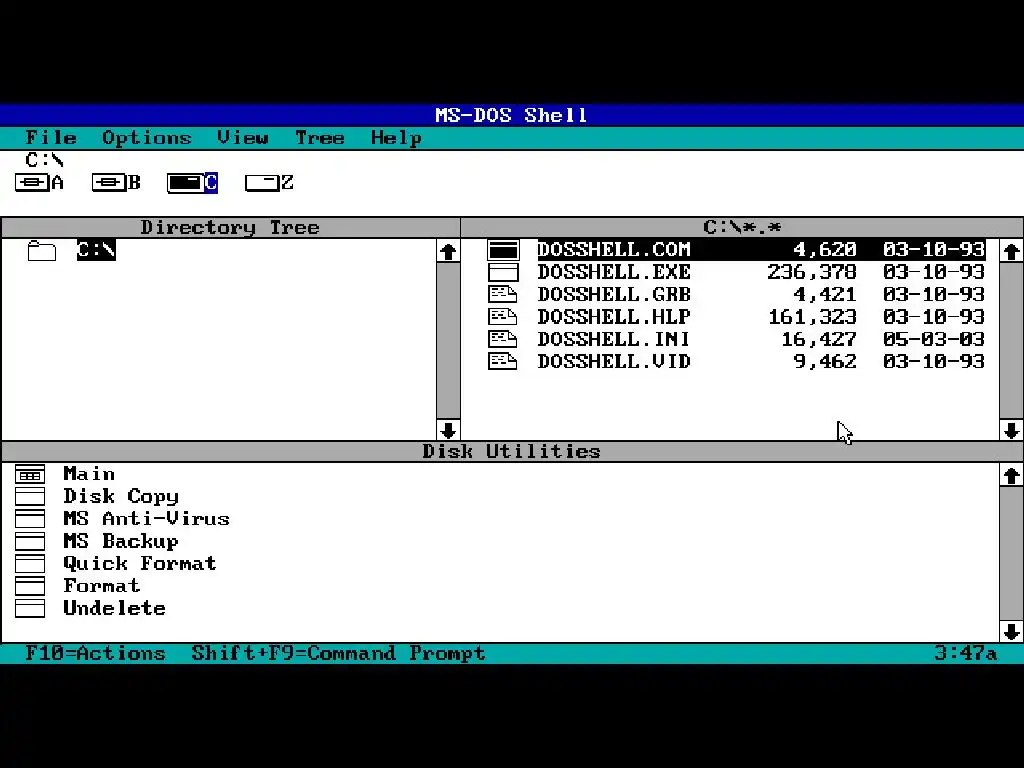
Task: Click the 05-03-03 date of DOSSHELL.INI
Action: (934, 339)
